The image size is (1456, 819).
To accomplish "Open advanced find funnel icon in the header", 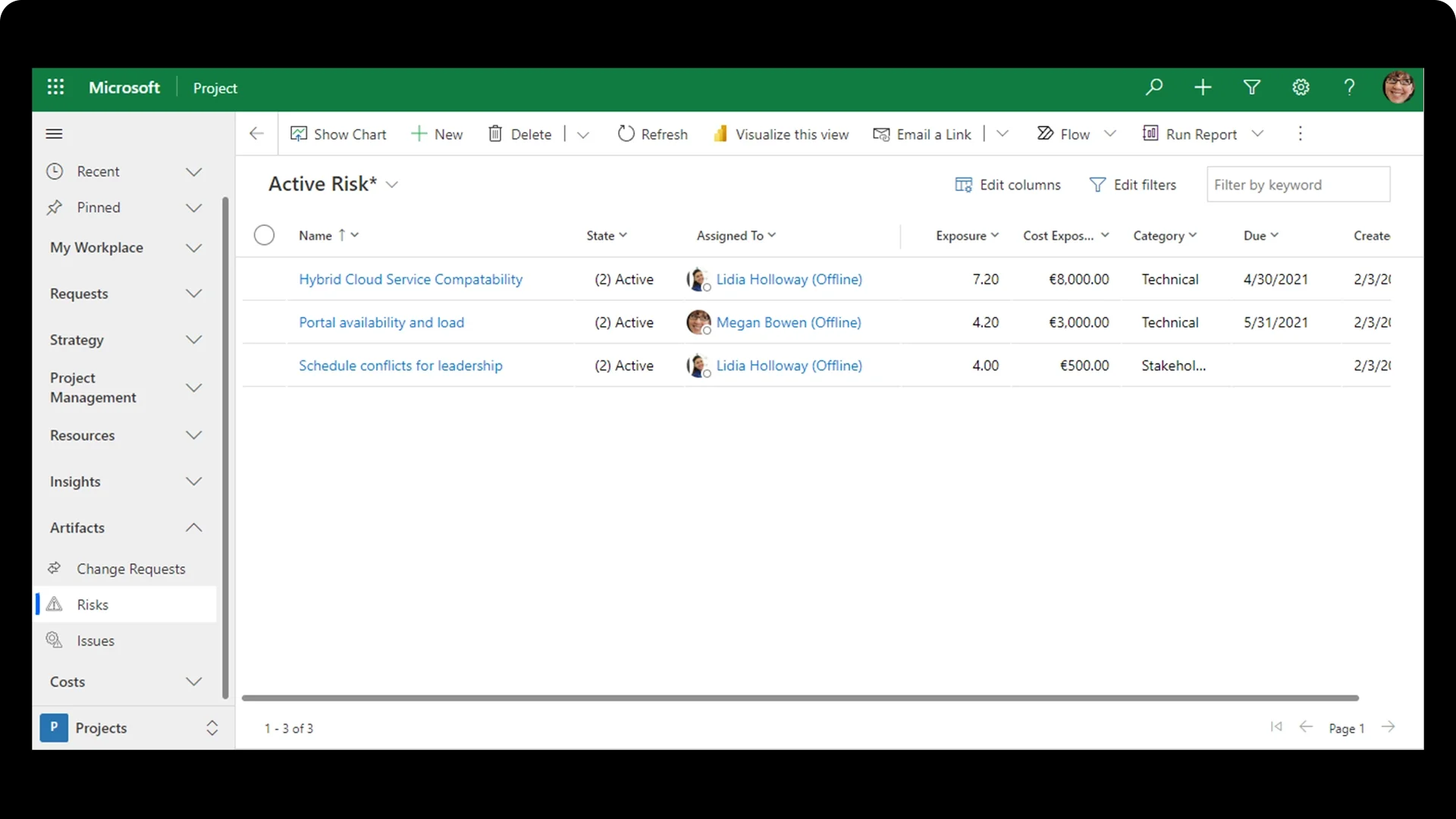I will click(x=1252, y=87).
